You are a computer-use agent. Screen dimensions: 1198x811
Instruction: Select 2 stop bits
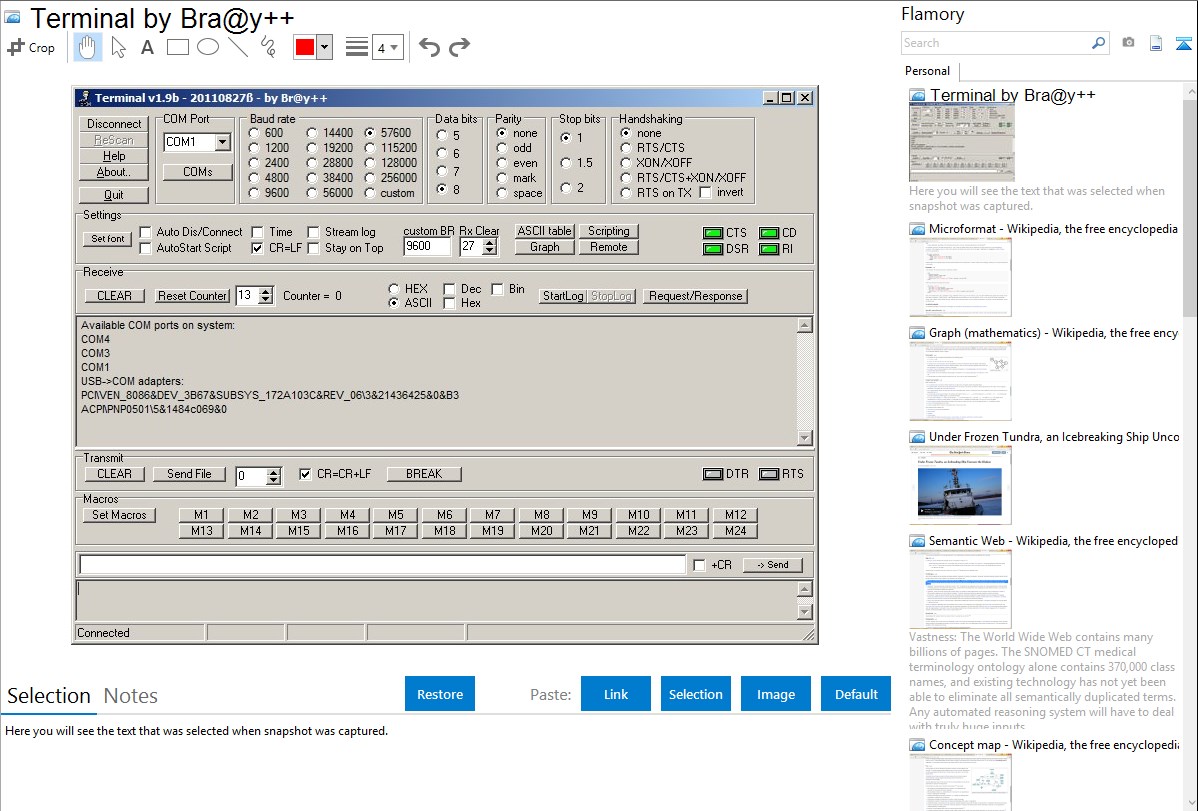[x=565, y=188]
